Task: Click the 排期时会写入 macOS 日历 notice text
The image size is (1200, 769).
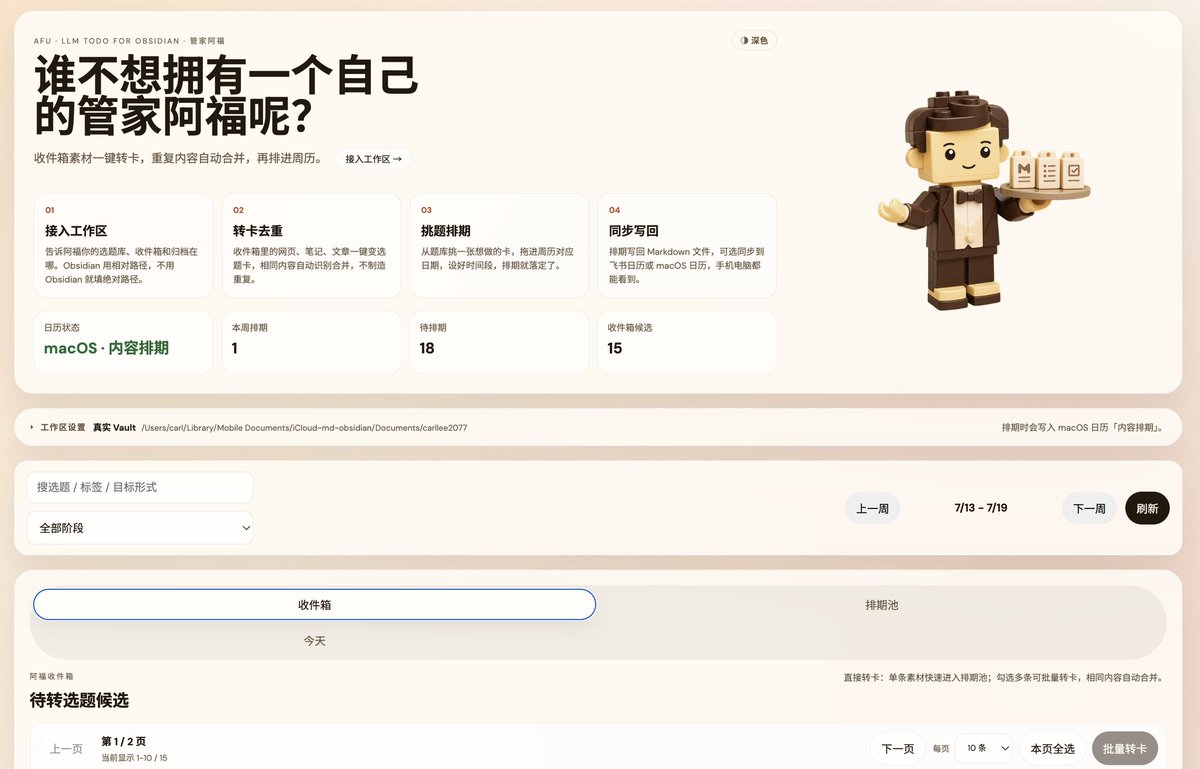Action: point(1082,428)
